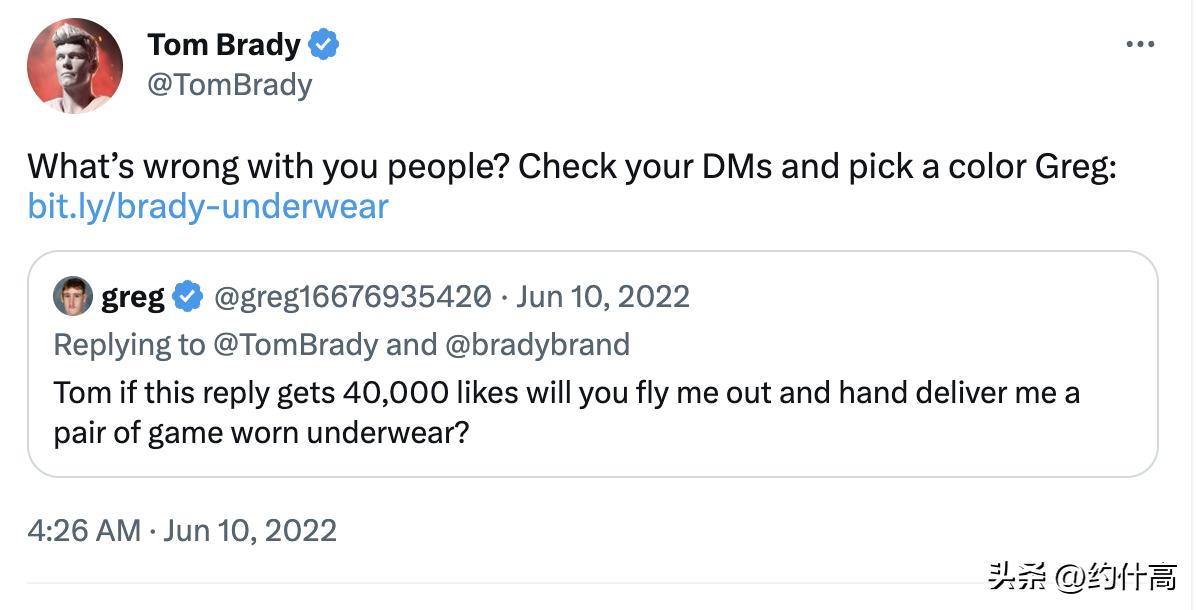Click the bottom Jun 10, 2022 date
1196x610 pixels.
click(250, 530)
